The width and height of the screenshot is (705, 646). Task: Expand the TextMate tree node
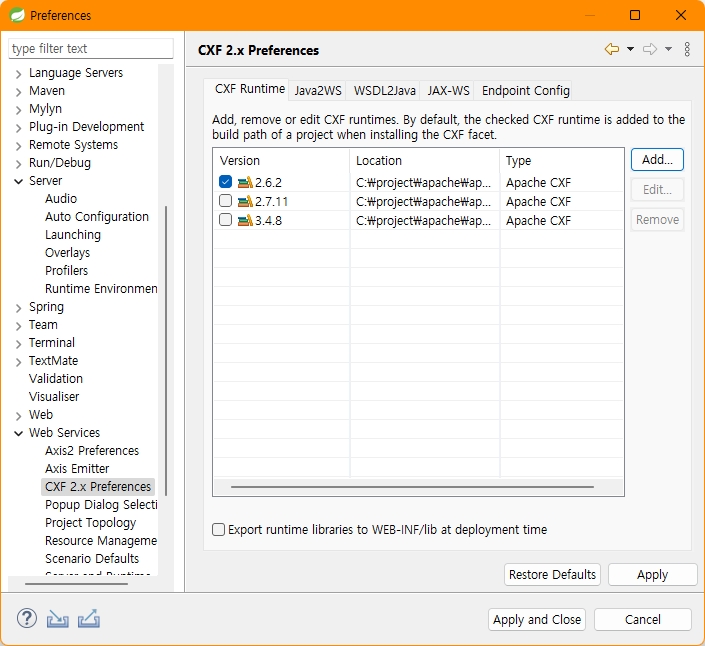18,362
